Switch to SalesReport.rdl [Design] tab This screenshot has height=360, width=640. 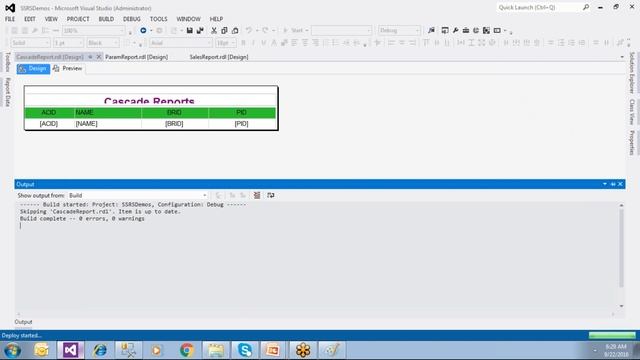click(x=219, y=57)
